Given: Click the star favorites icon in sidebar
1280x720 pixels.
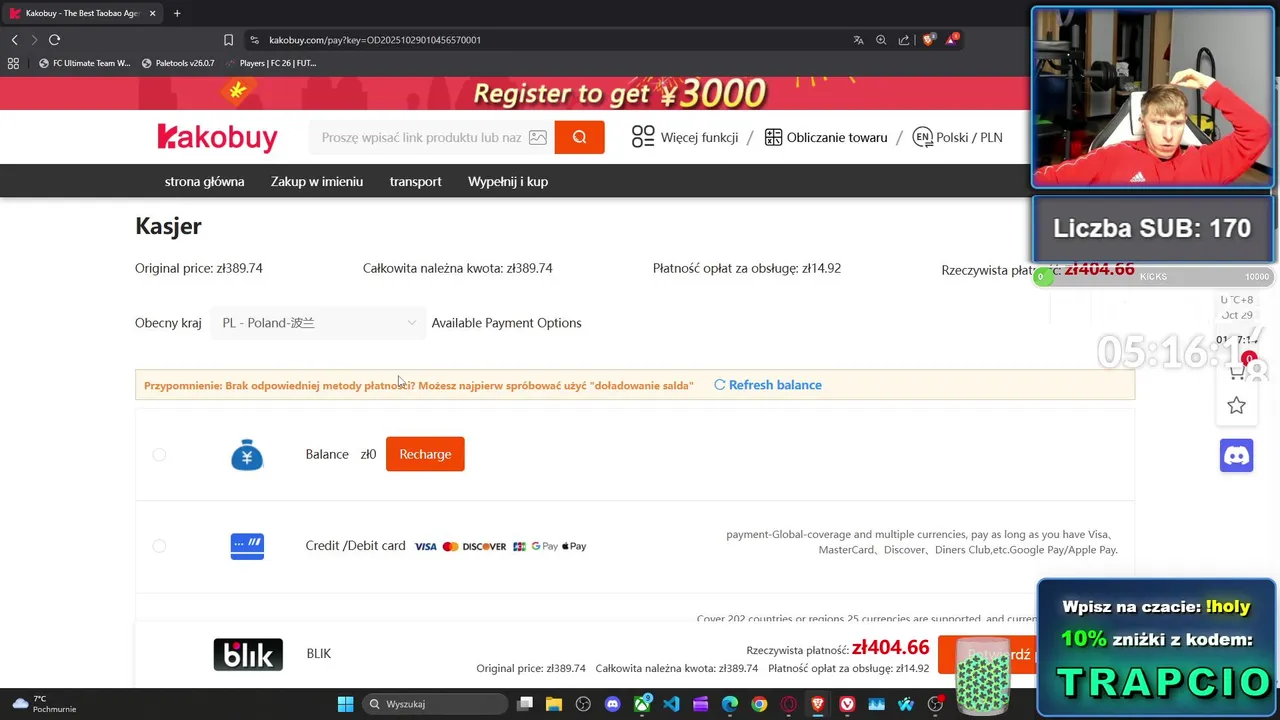Looking at the screenshot, I should [1237, 405].
